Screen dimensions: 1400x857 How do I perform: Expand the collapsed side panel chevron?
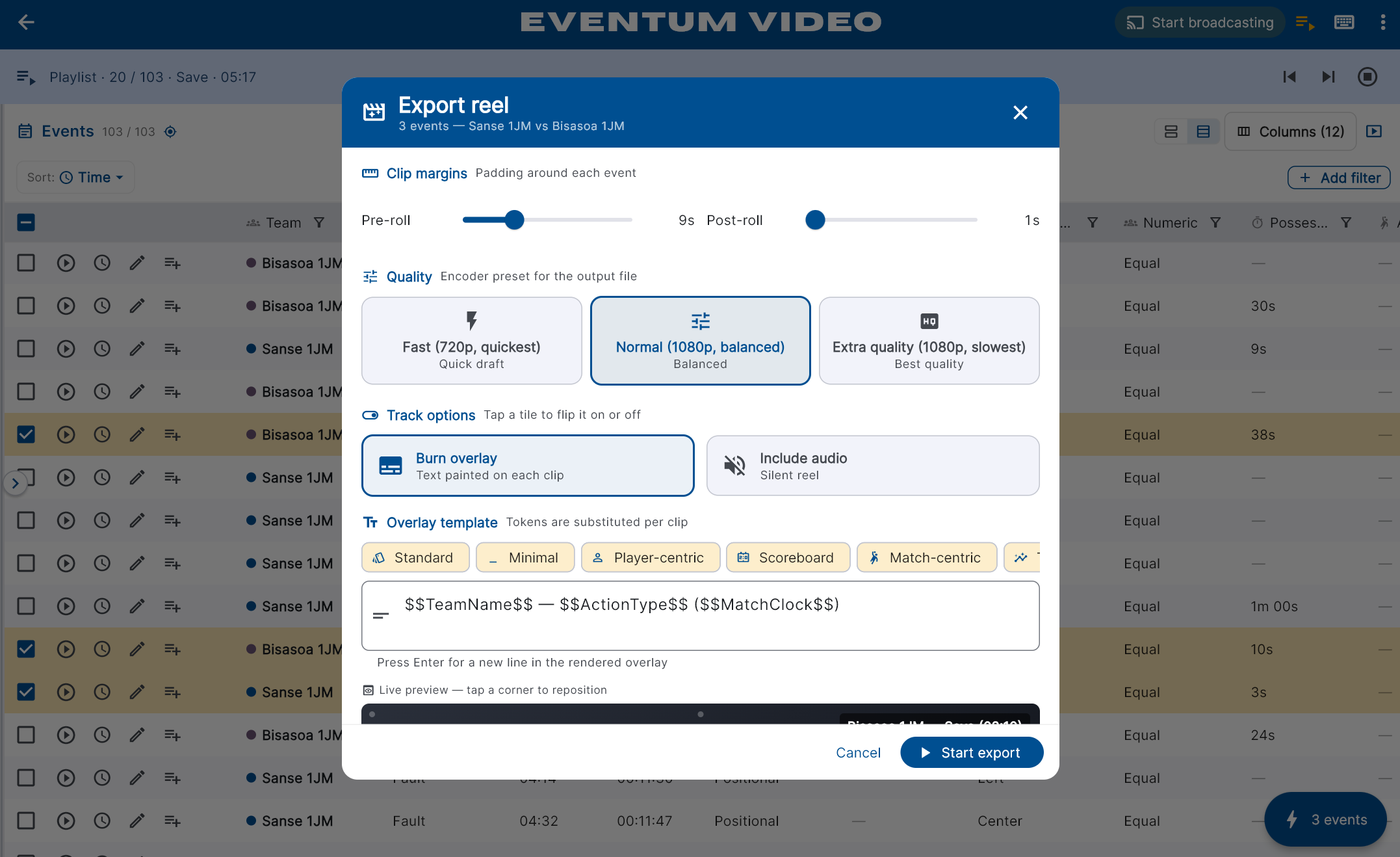(x=15, y=483)
